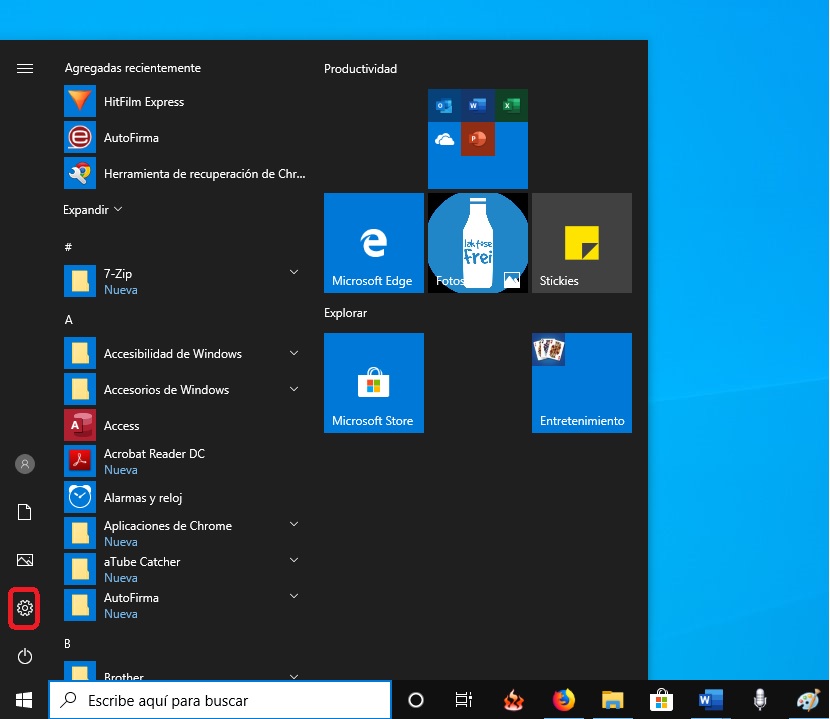
Task: Open Settings gear in Start sidebar
Action: (25, 608)
